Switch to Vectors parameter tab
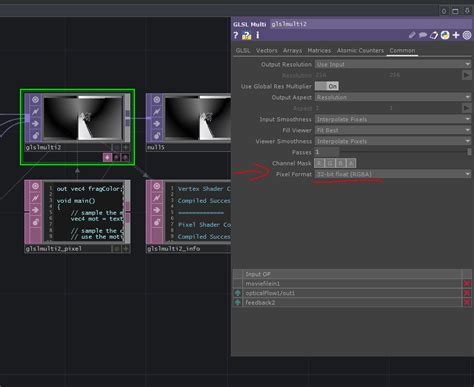Viewport: 474px width, 387px height. coord(267,50)
